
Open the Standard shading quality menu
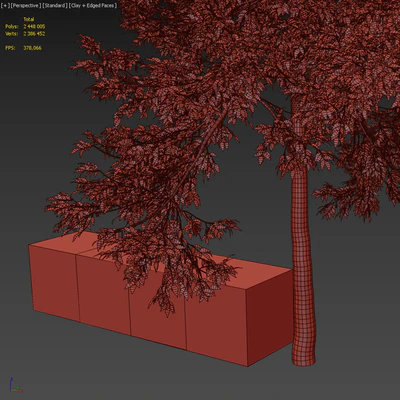[x=55, y=6]
